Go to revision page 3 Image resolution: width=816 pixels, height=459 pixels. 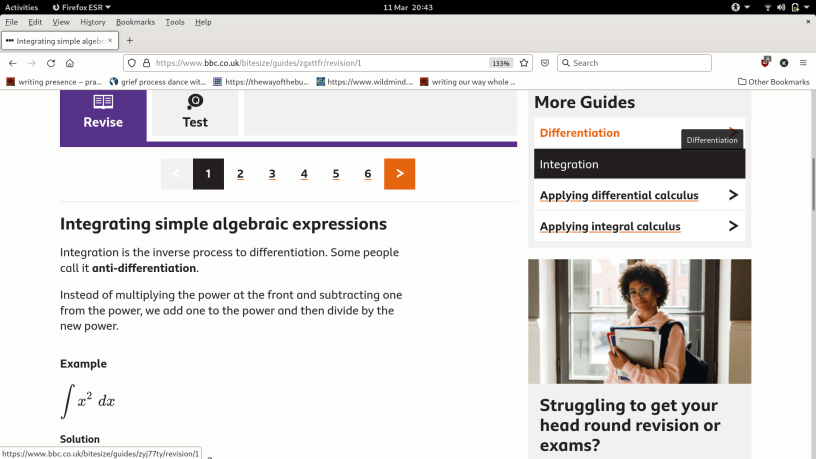pos(272,174)
